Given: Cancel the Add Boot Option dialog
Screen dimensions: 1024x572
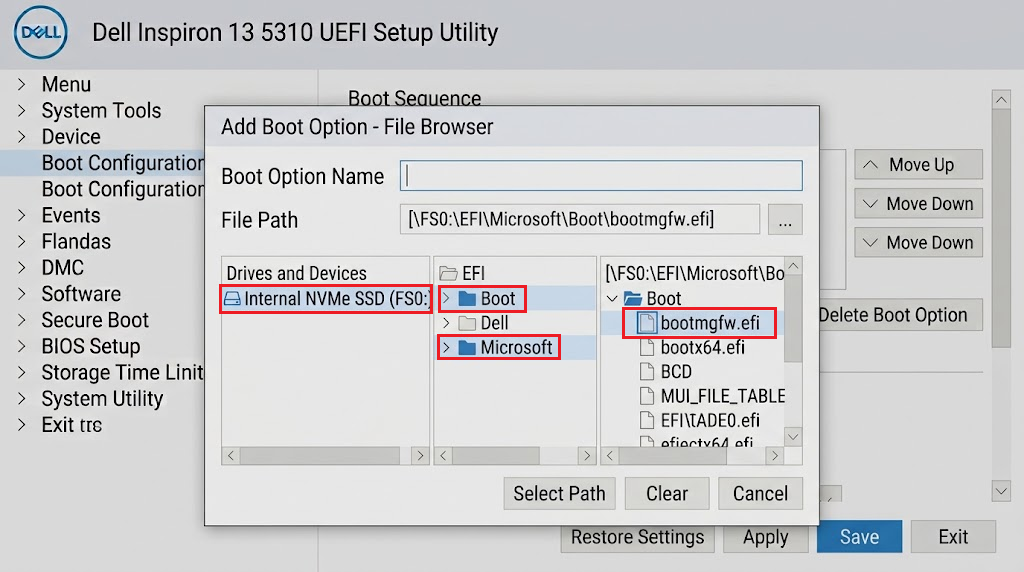Looking at the screenshot, I should pos(760,494).
